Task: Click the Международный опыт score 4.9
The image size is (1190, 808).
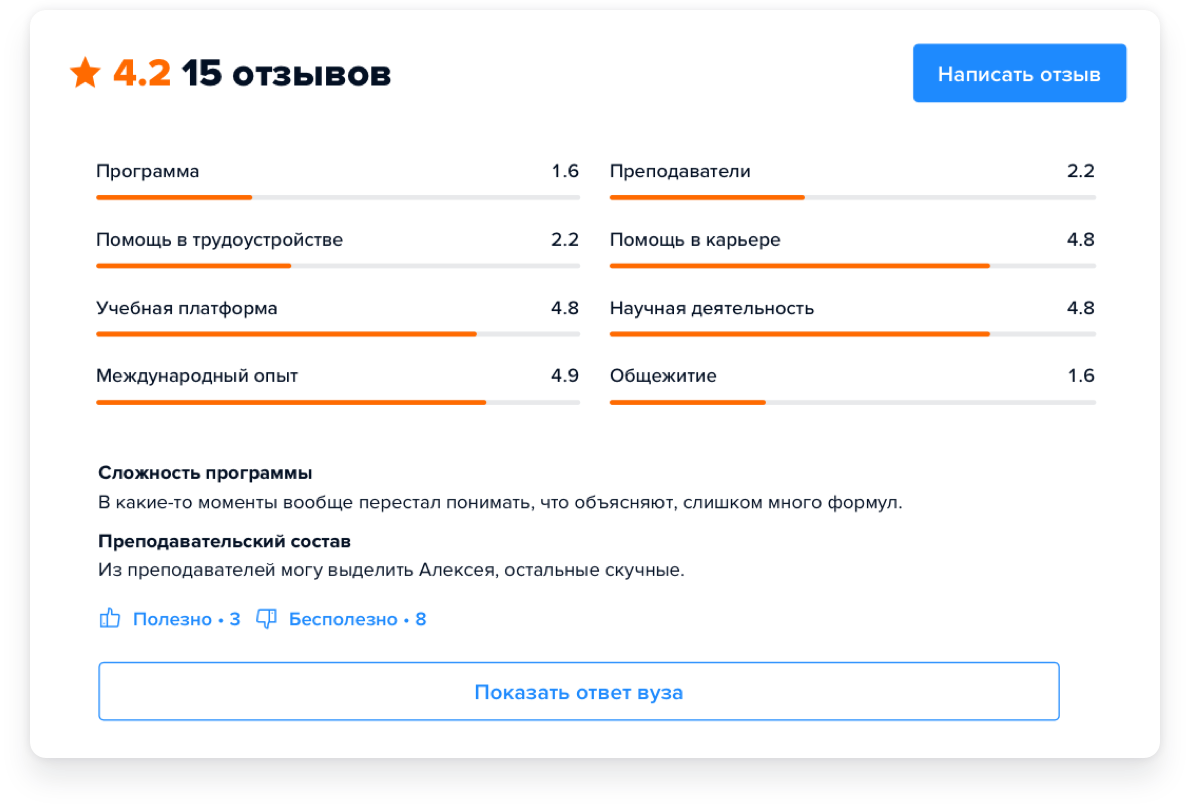Action: [564, 376]
